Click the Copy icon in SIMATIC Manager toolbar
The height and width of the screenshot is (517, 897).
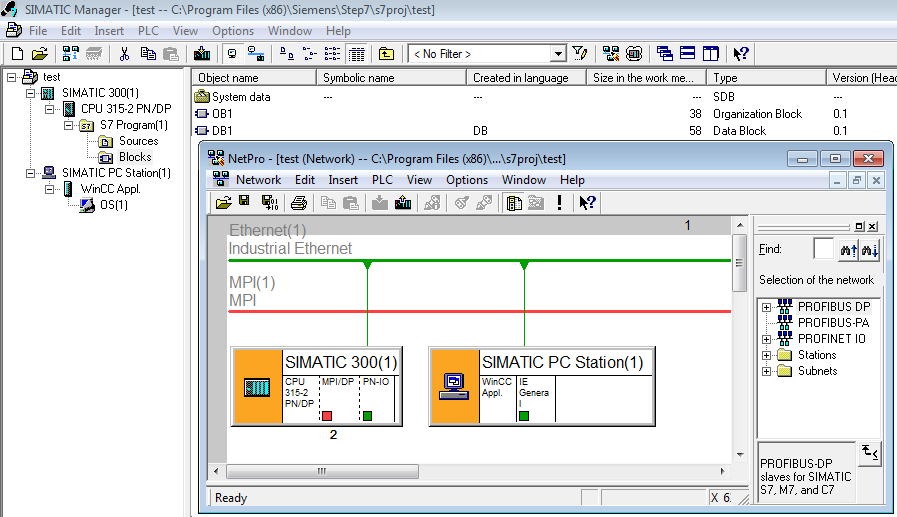coord(148,54)
